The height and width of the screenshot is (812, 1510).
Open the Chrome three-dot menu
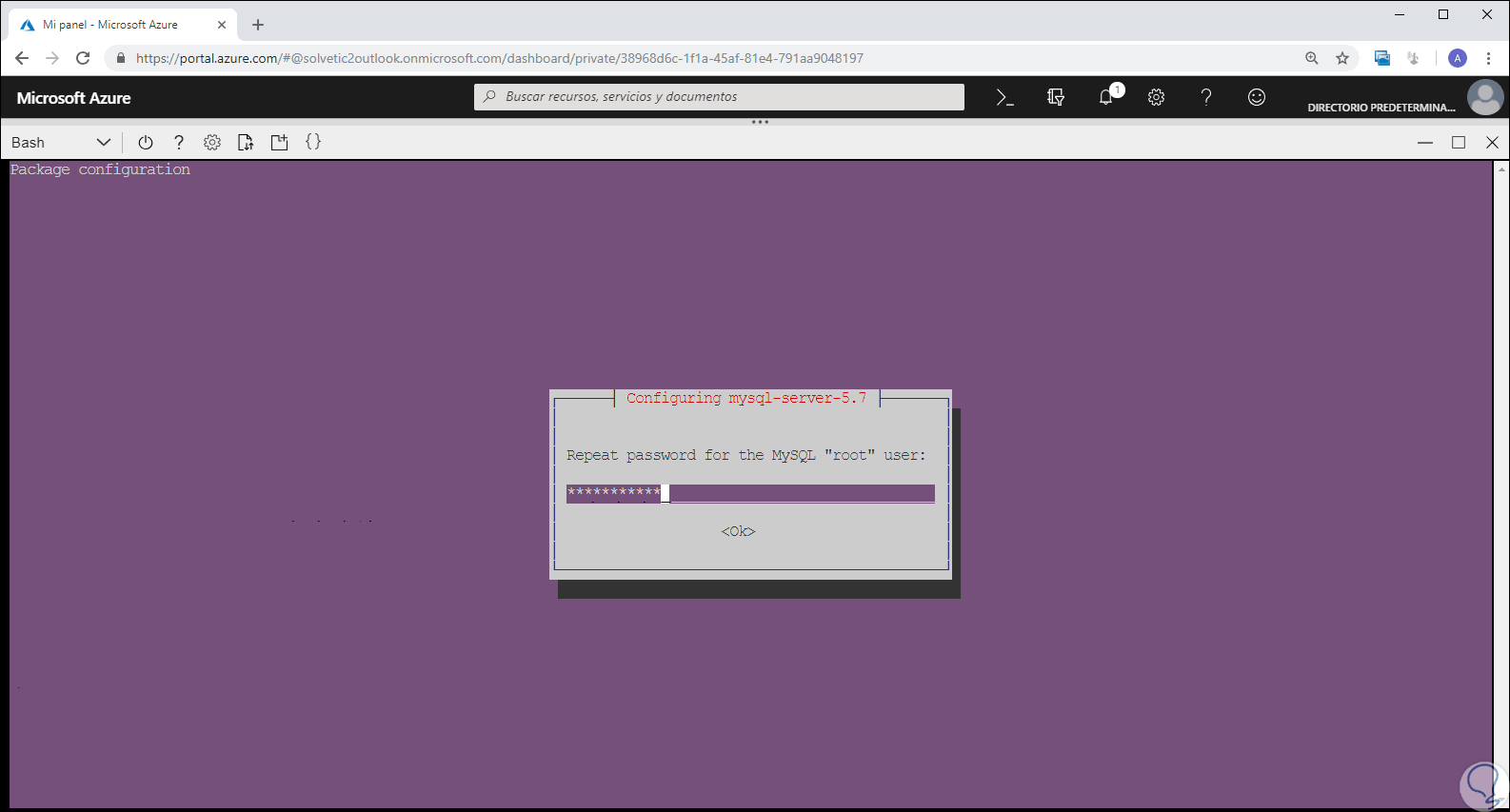click(1488, 58)
